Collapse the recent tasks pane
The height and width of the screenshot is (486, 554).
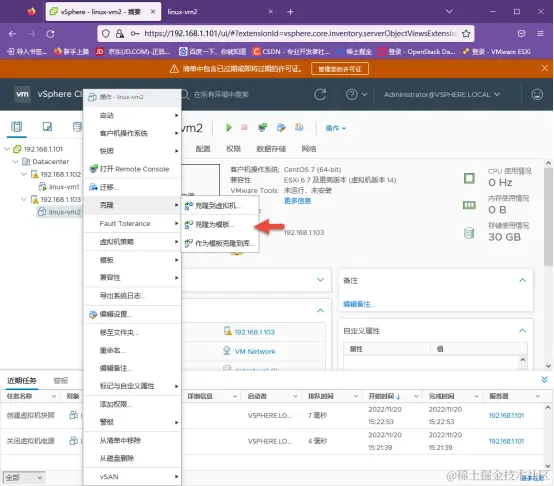(544, 379)
